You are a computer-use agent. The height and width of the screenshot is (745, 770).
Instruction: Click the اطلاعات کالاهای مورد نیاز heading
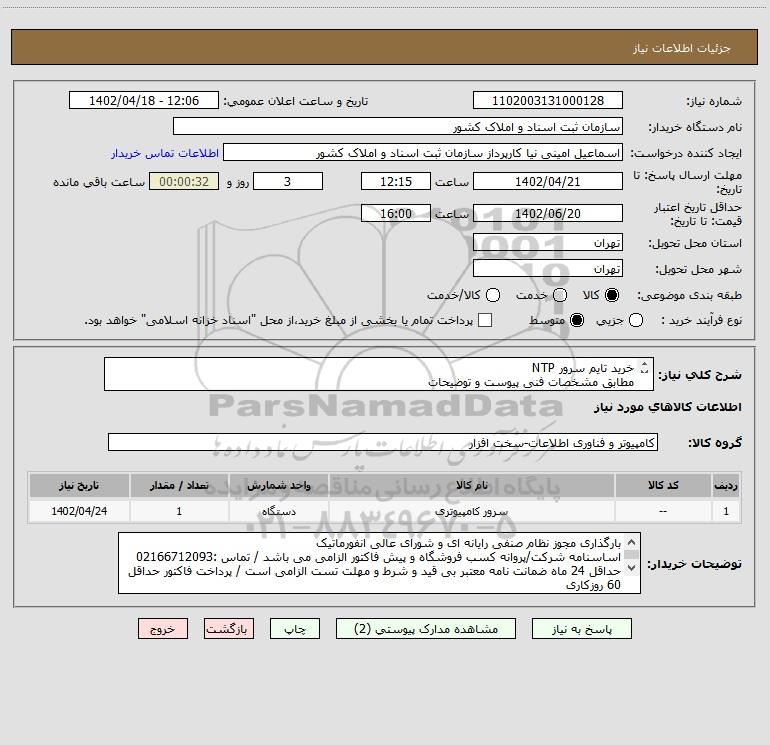click(667, 407)
